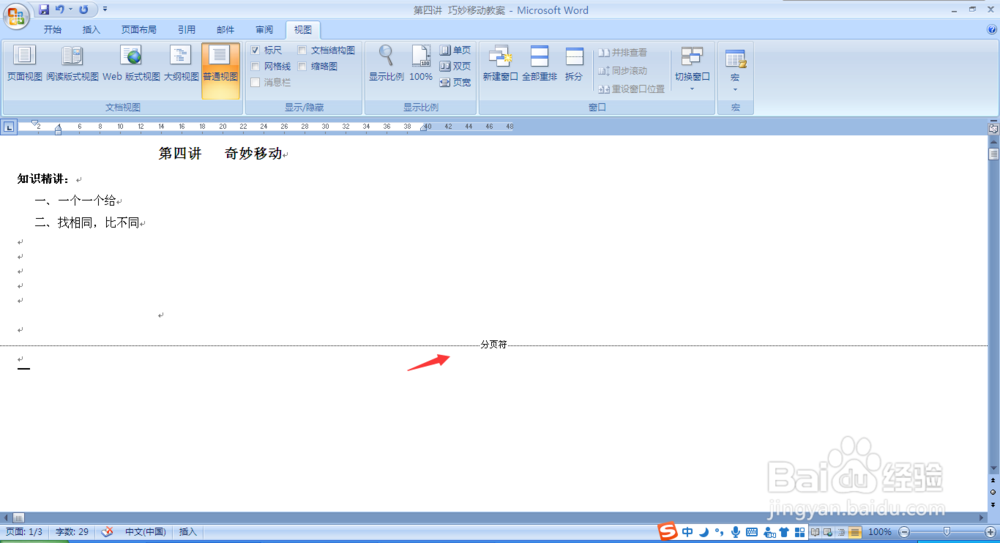Screen dimensions: 1000x543
Task: Choose 单页 one page zoom
Action: pos(455,50)
